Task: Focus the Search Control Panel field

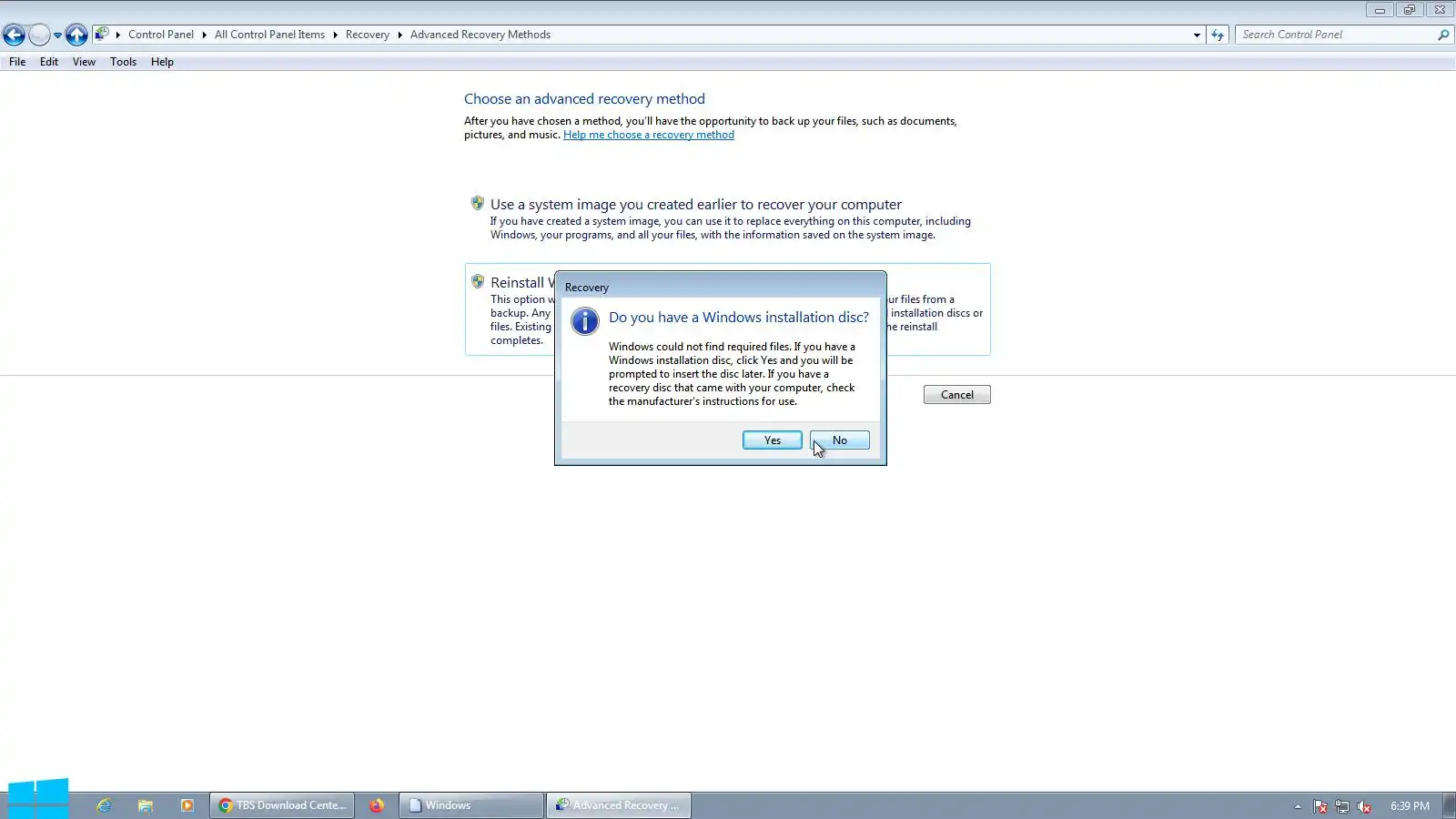Action: (x=1336, y=35)
